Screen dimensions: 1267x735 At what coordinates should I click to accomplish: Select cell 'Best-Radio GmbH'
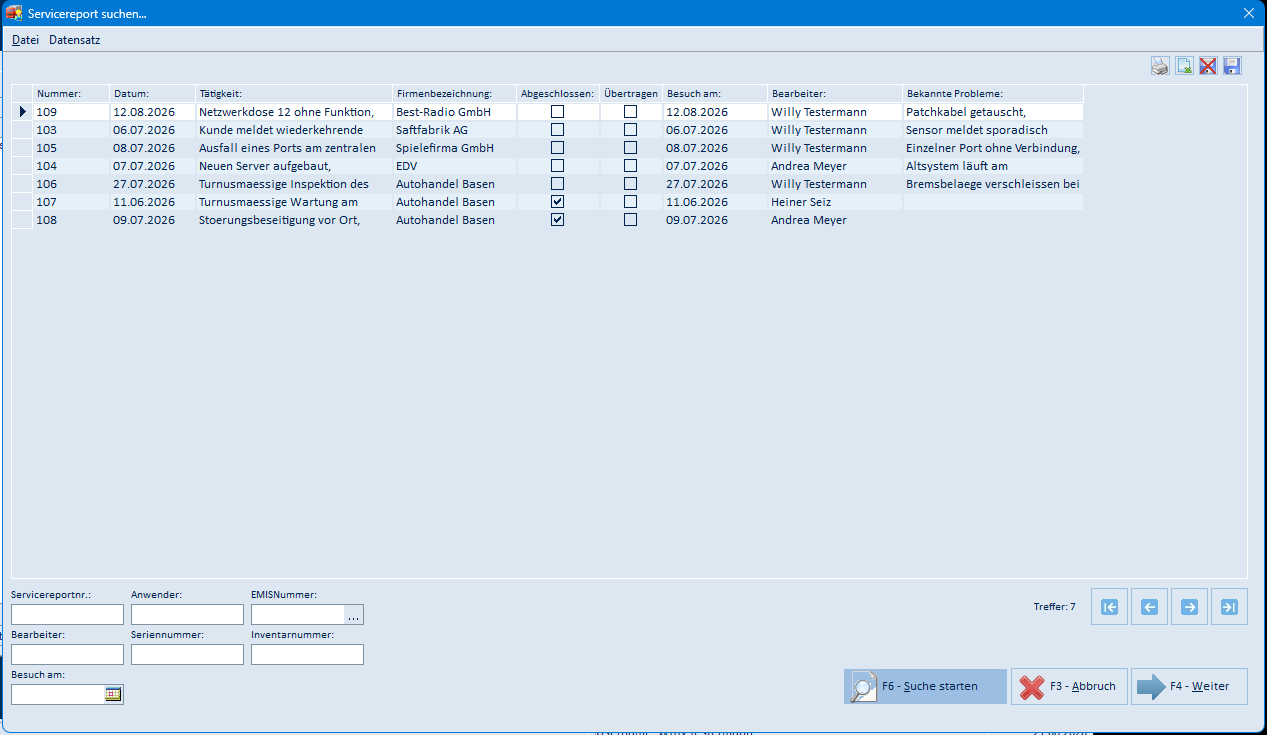455,112
